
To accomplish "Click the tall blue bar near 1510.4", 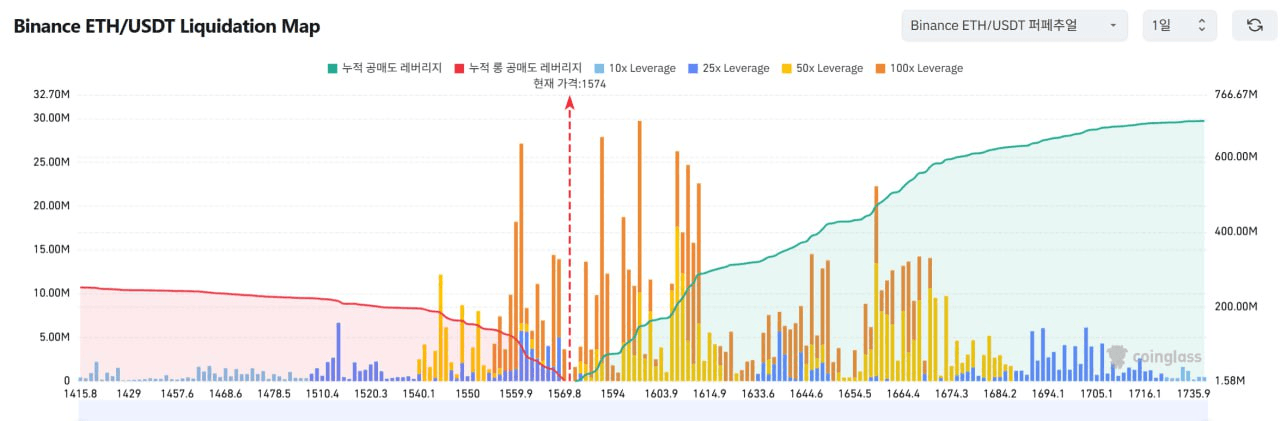I will (x=338, y=350).
